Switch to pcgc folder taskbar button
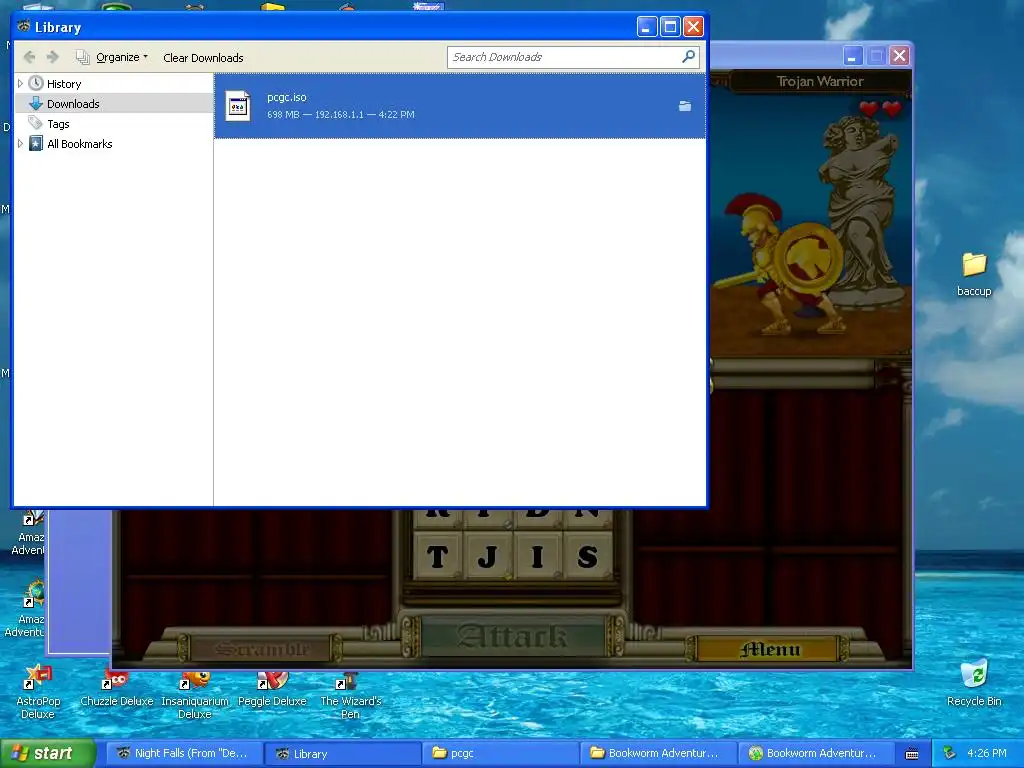1024x768 pixels. click(500, 753)
